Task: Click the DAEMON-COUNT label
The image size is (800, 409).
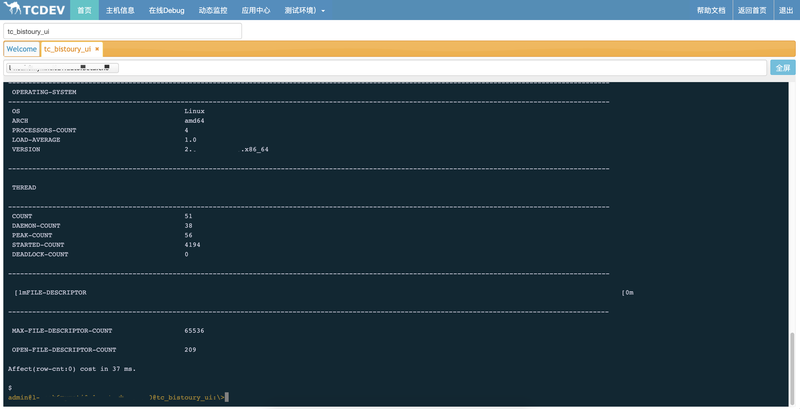Action: 36,226
